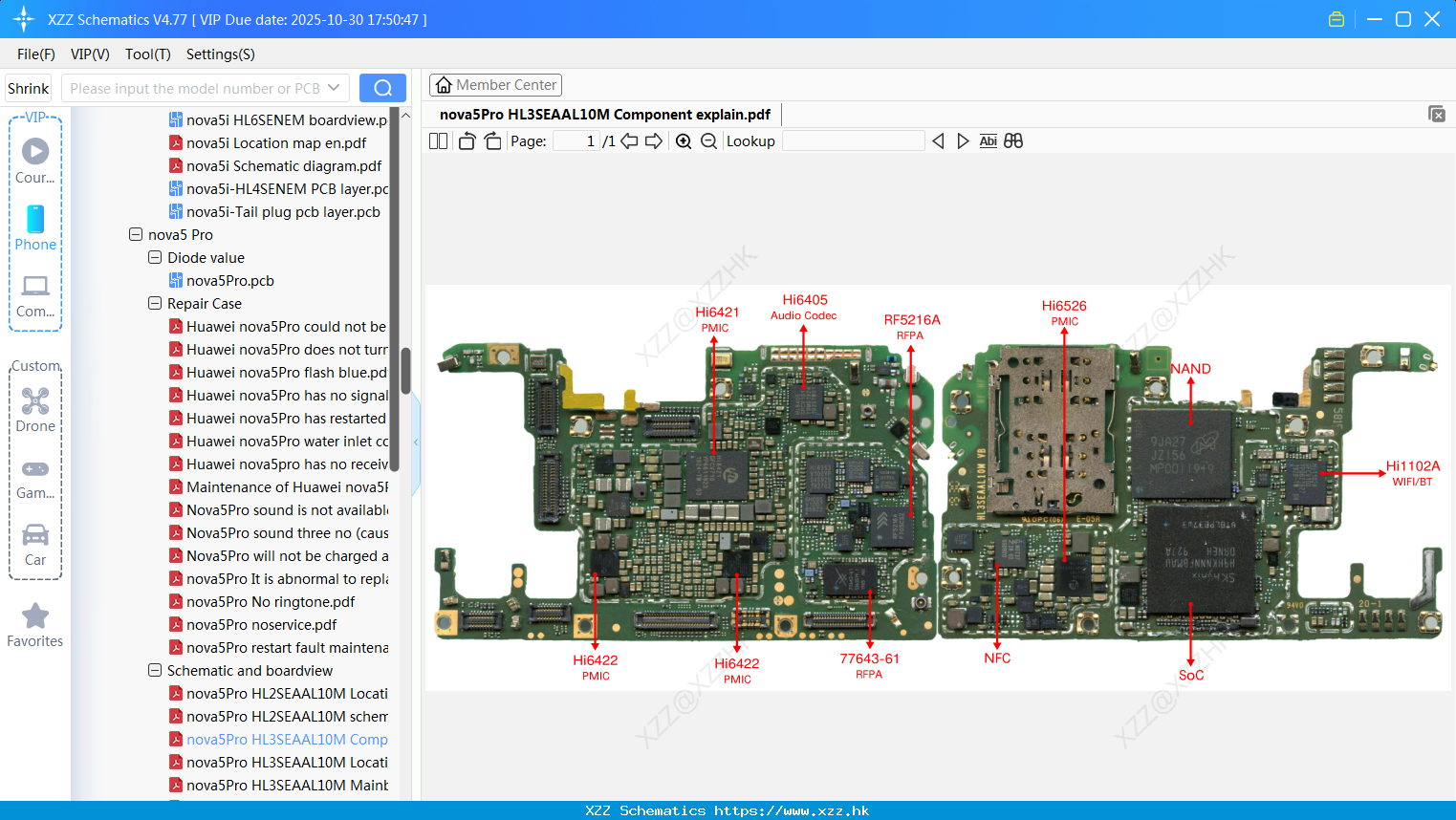Viewport: 1456px width, 820px height.
Task: Find next lookup match triangle
Action: (x=963, y=141)
